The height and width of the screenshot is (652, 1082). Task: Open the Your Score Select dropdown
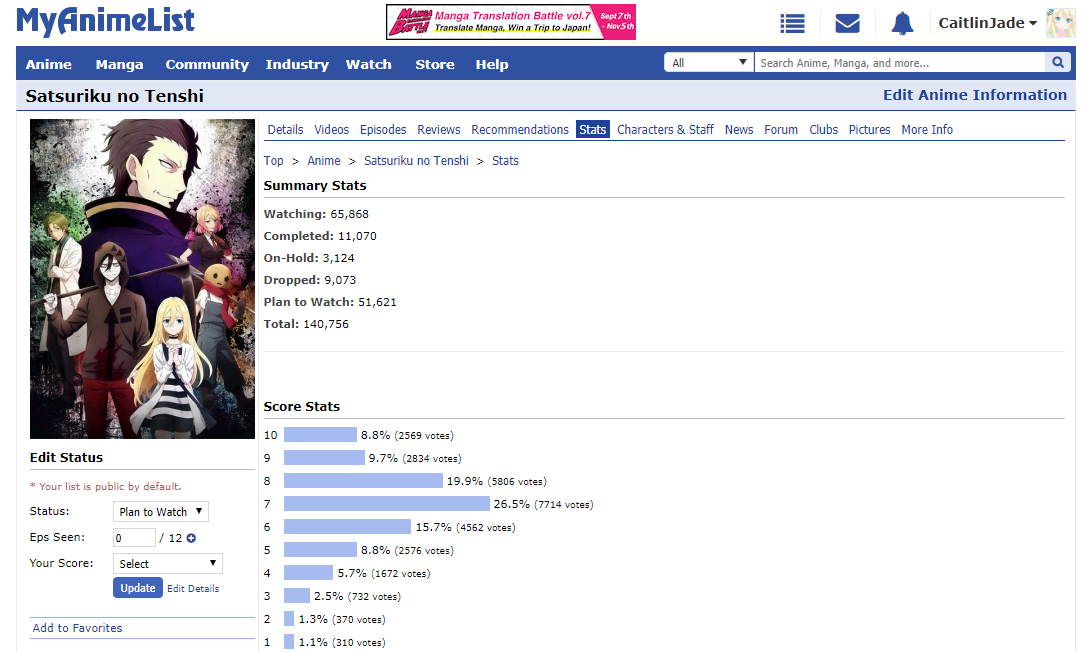pos(168,564)
